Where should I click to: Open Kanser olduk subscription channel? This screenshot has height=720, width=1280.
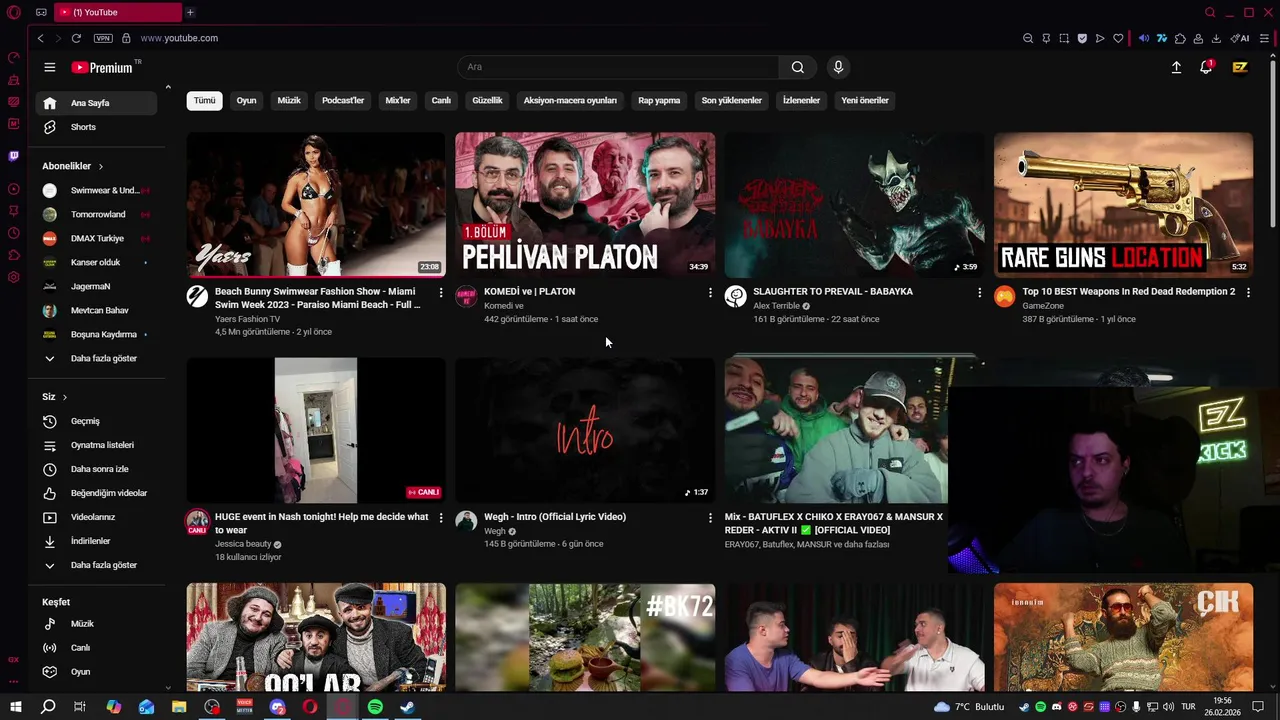click(x=96, y=262)
